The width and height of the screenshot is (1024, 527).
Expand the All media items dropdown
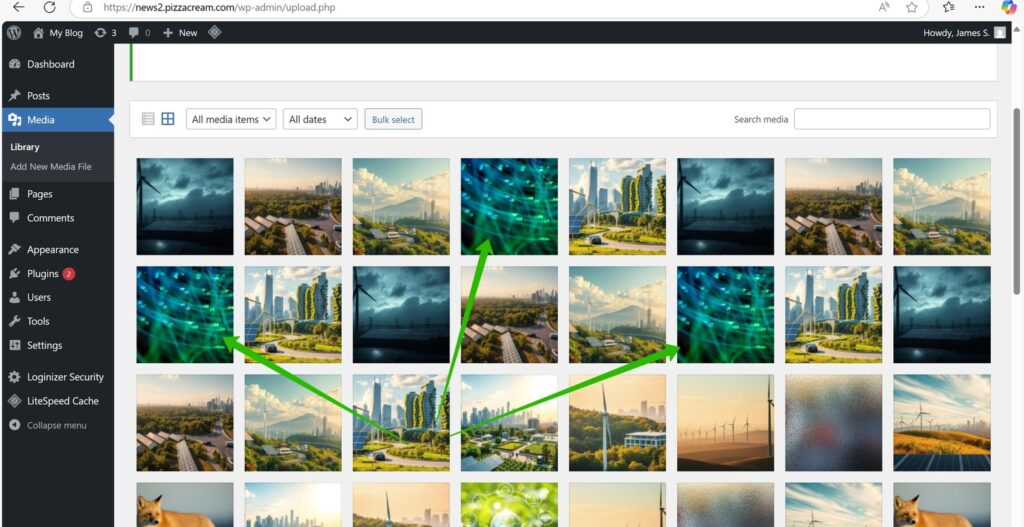231,119
